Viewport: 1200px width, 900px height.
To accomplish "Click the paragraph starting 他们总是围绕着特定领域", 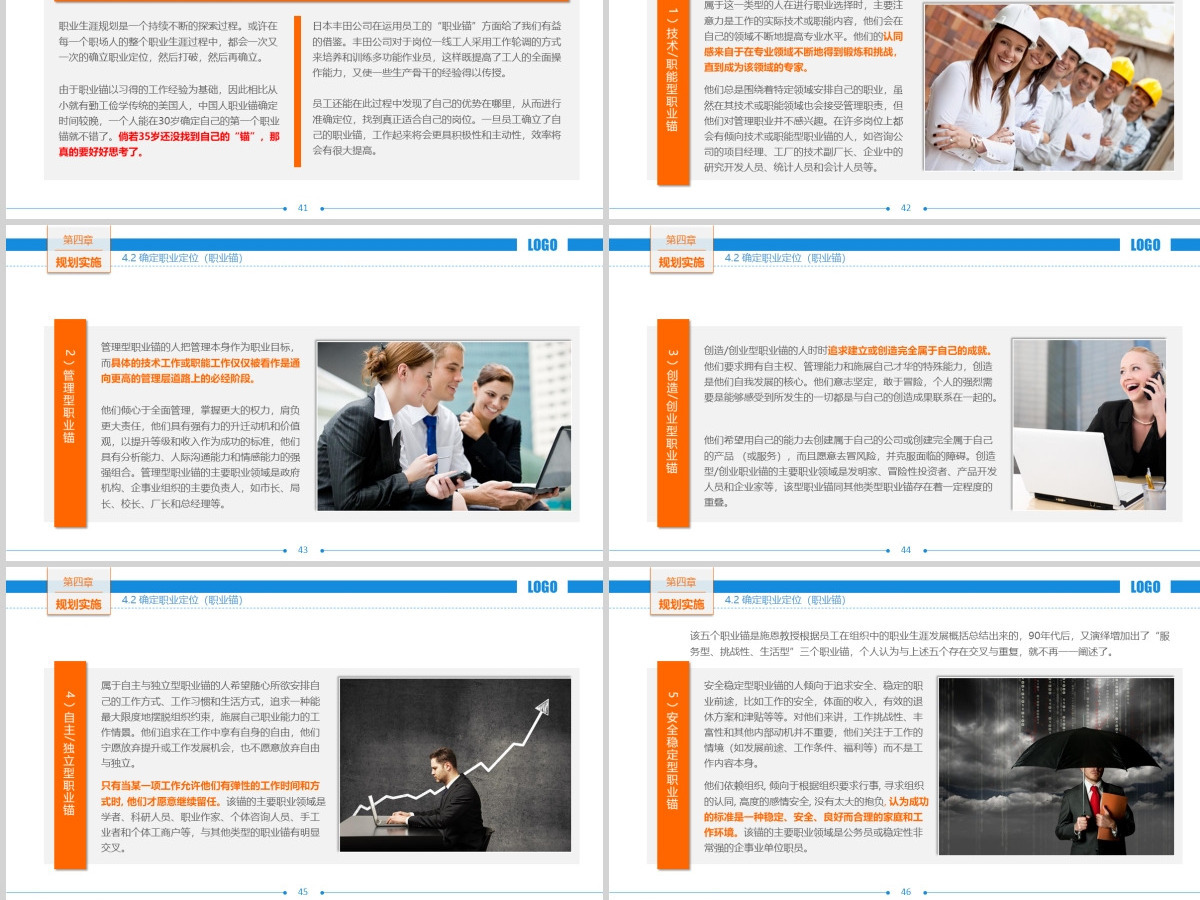I will tap(804, 128).
